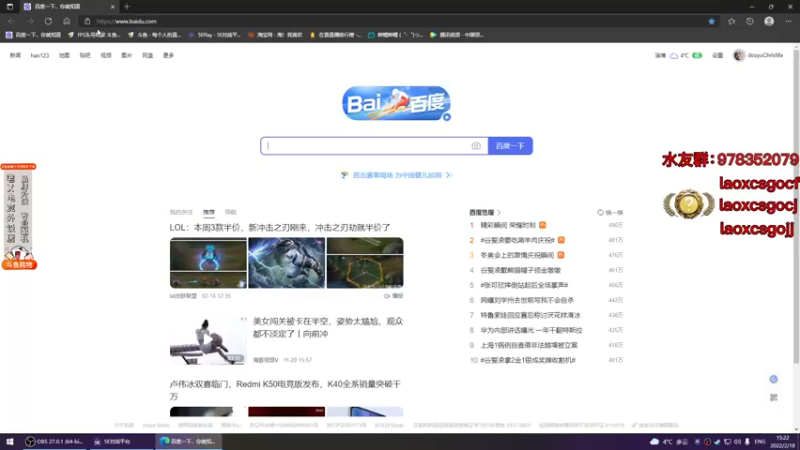The image size is (800, 450).
Task: Open the Windows Start menu
Action: point(10,441)
